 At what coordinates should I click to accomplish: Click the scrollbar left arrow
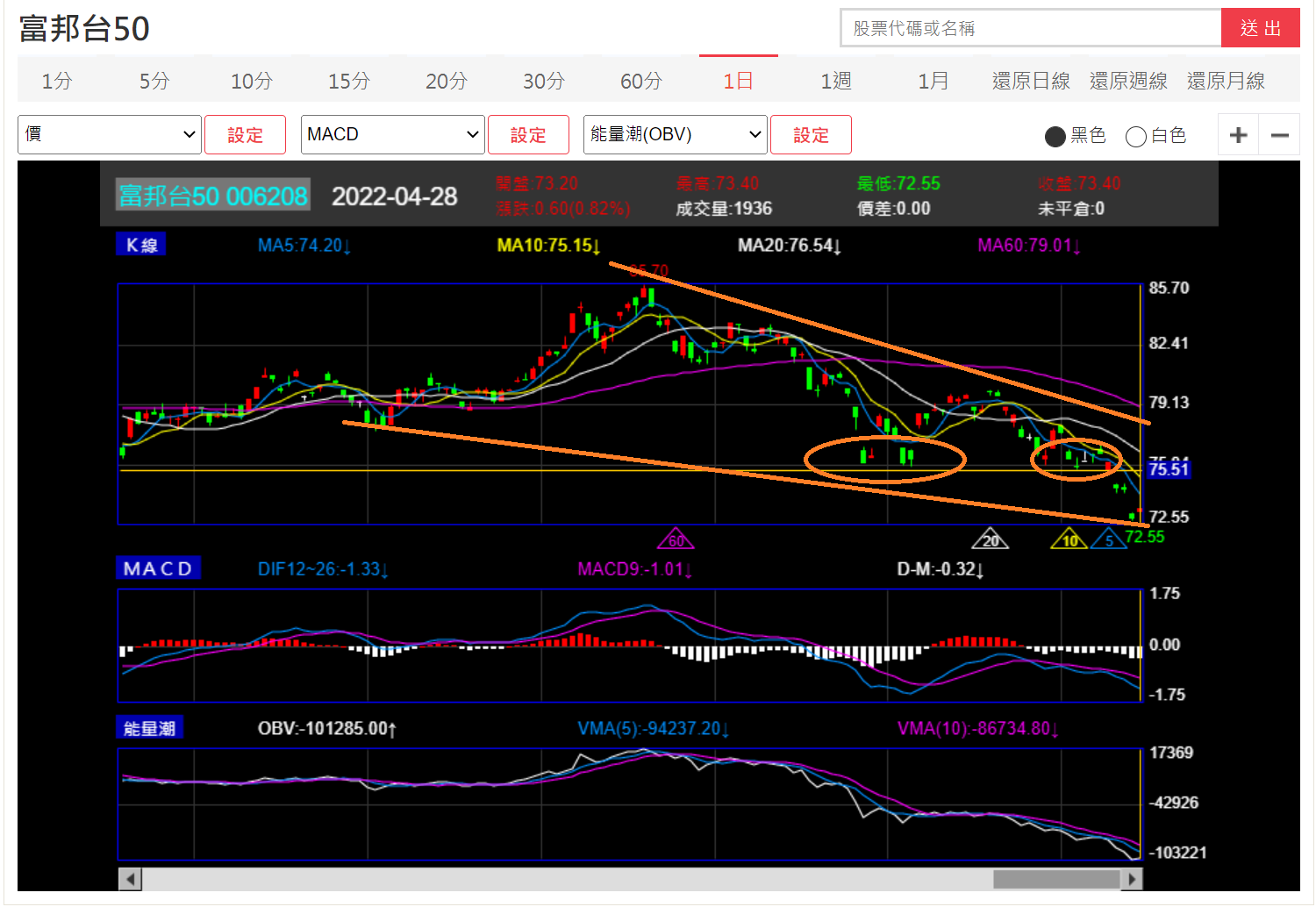pyautogui.click(x=130, y=879)
